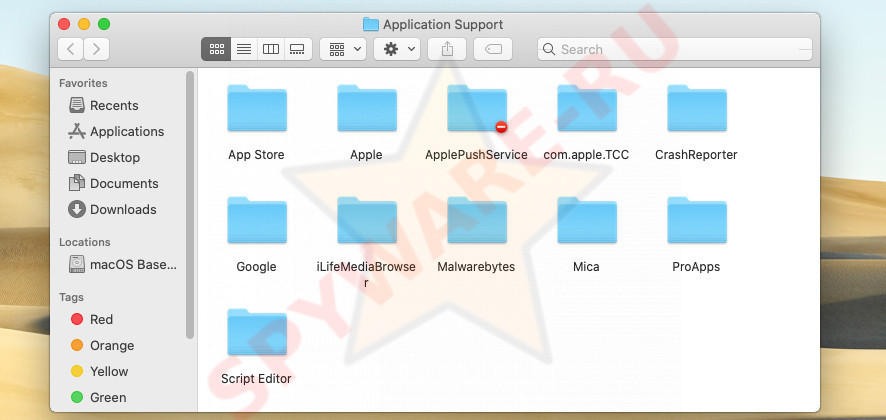Select the CrashReporter folder

697,109
